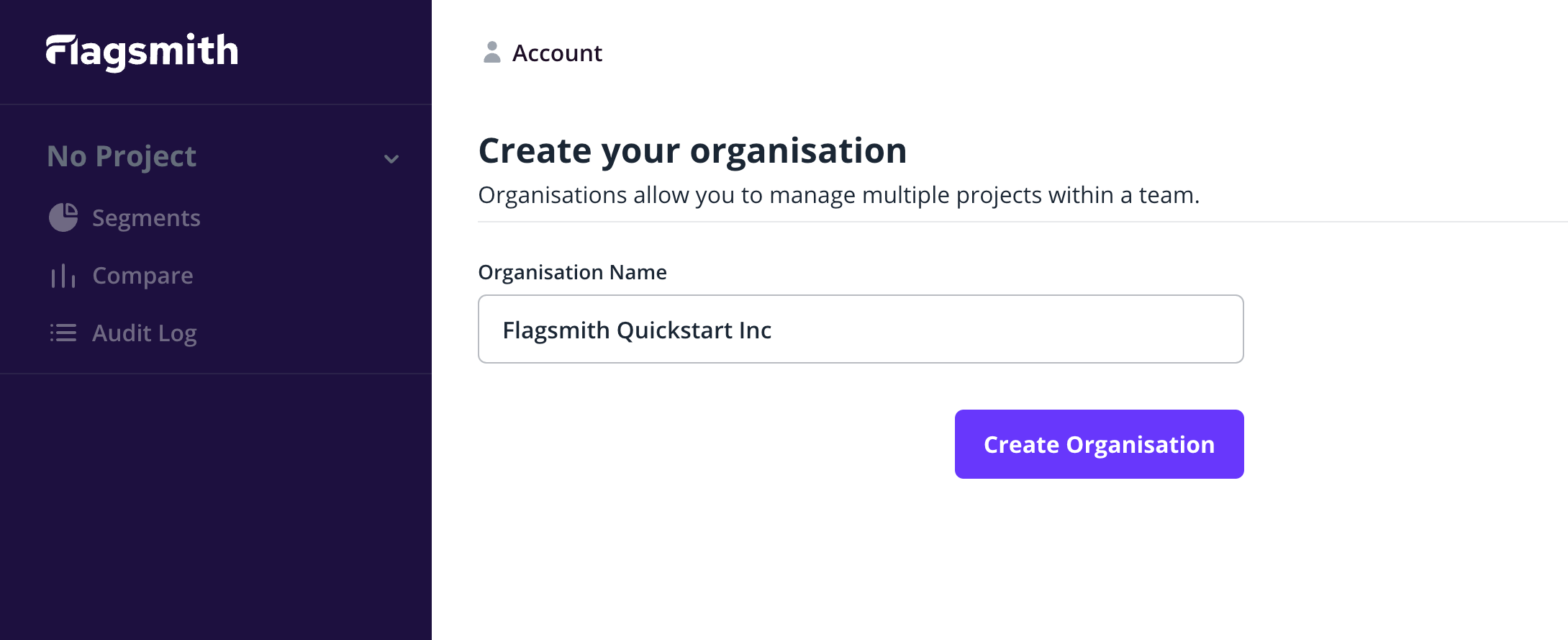The image size is (1568, 640).
Task: Click the sidebar divider below Audit Log
Action: (216, 374)
